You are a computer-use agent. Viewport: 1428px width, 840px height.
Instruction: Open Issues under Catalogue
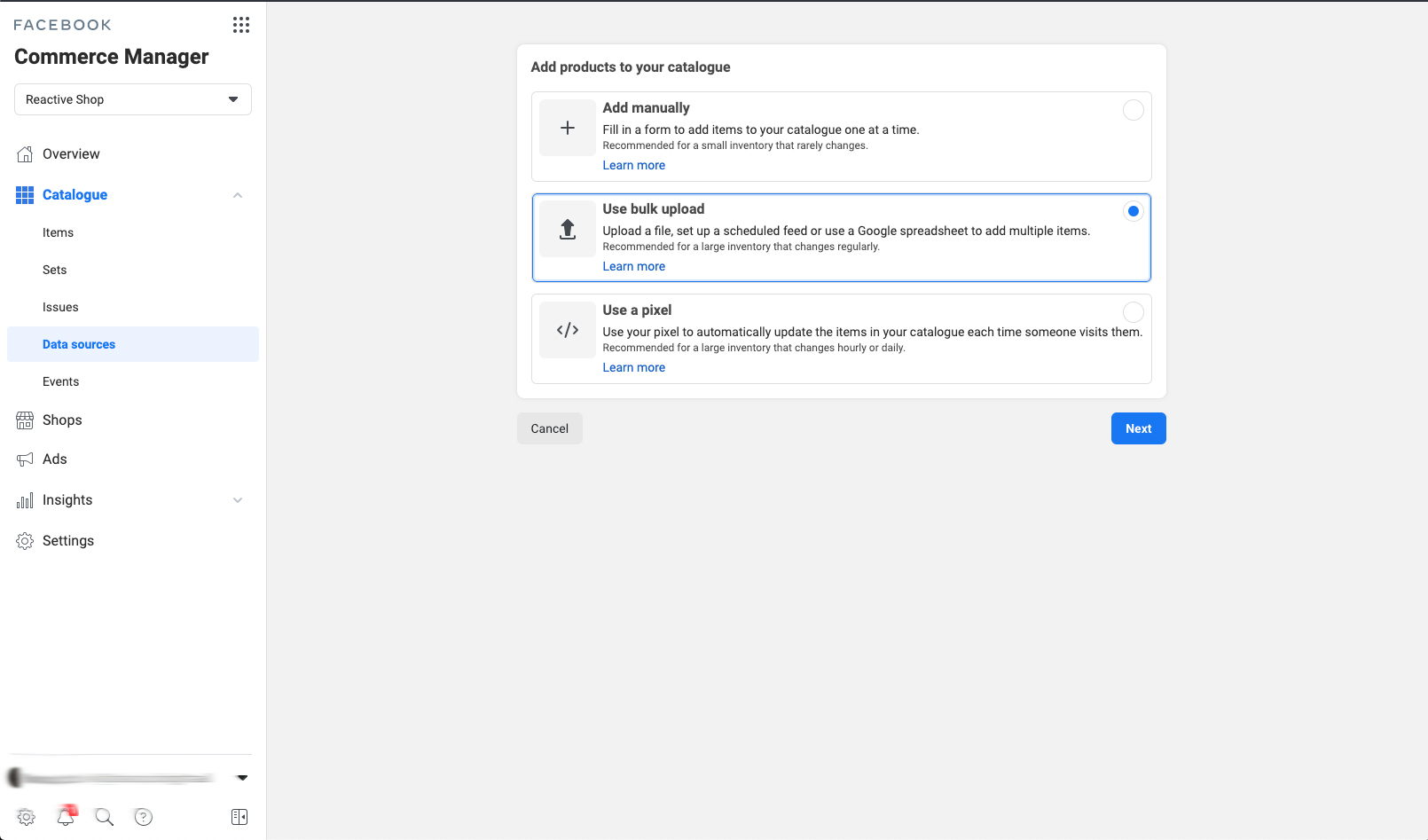[60, 307]
